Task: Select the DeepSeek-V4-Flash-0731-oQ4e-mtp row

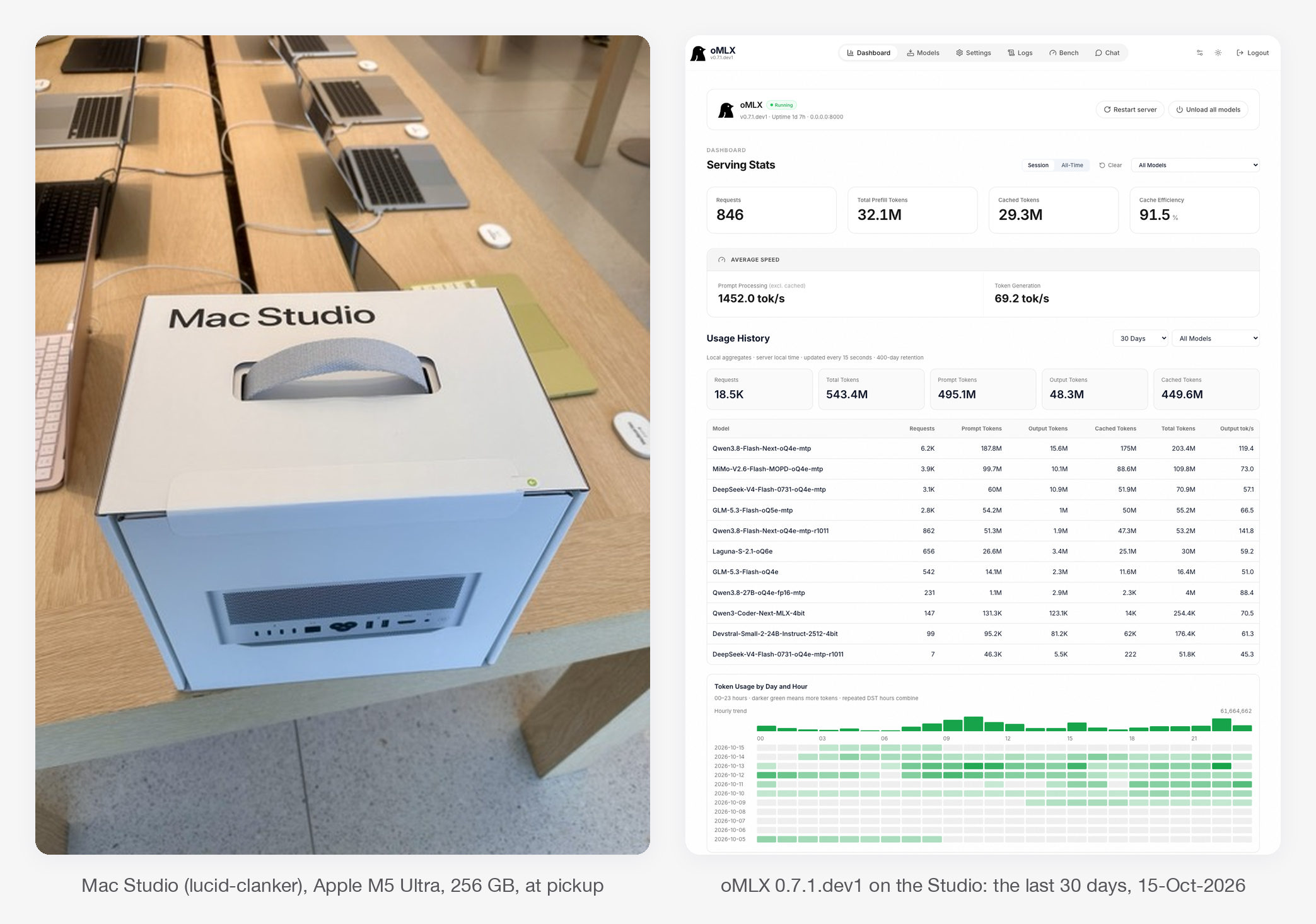Action: pyautogui.click(x=983, y=490)
